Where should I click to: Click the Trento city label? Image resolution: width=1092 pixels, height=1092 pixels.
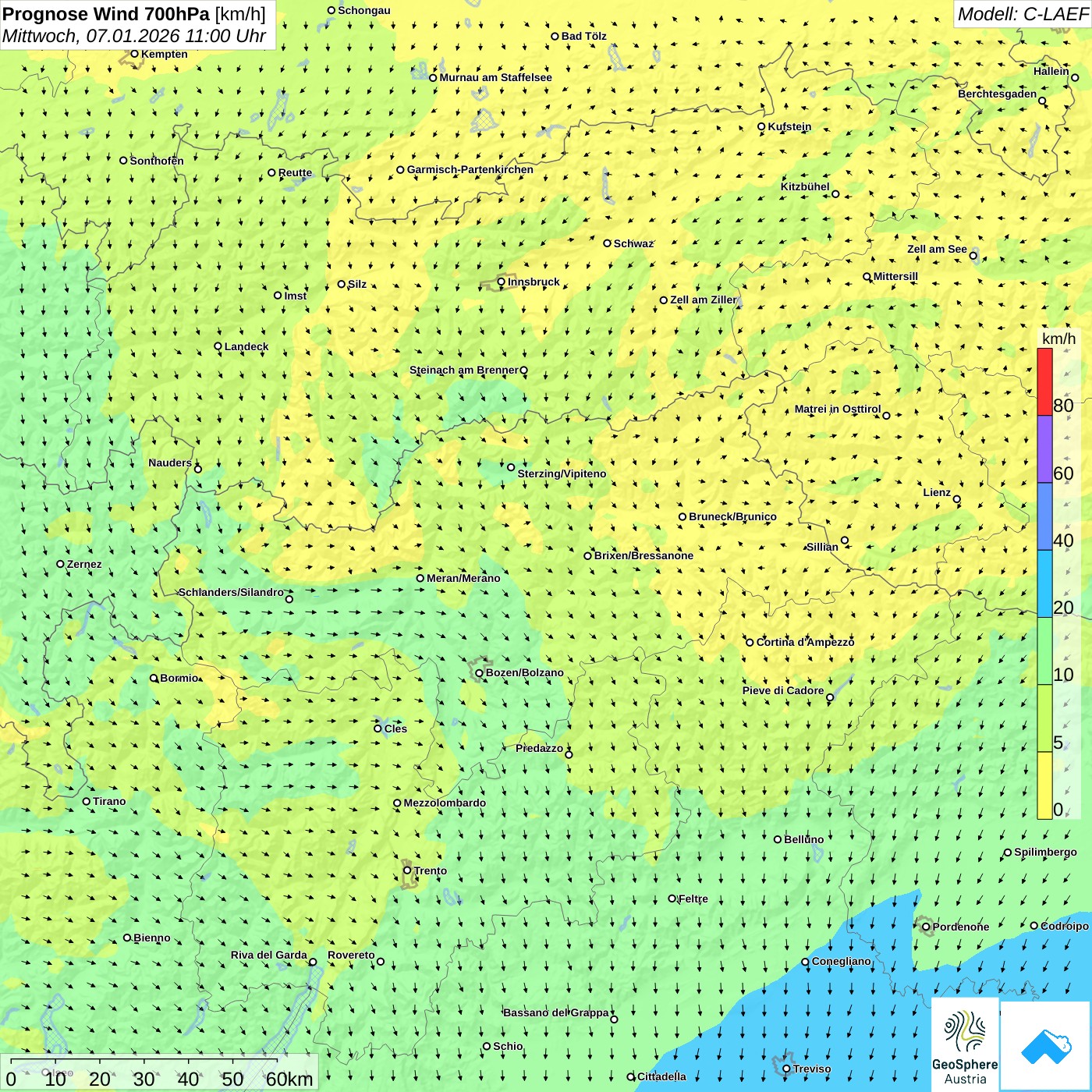point(431,870)
